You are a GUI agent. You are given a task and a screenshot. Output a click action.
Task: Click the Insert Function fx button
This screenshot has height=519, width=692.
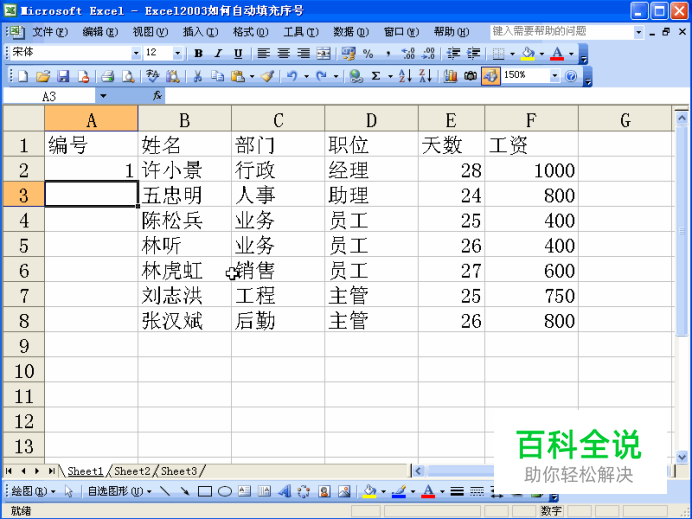157,96
